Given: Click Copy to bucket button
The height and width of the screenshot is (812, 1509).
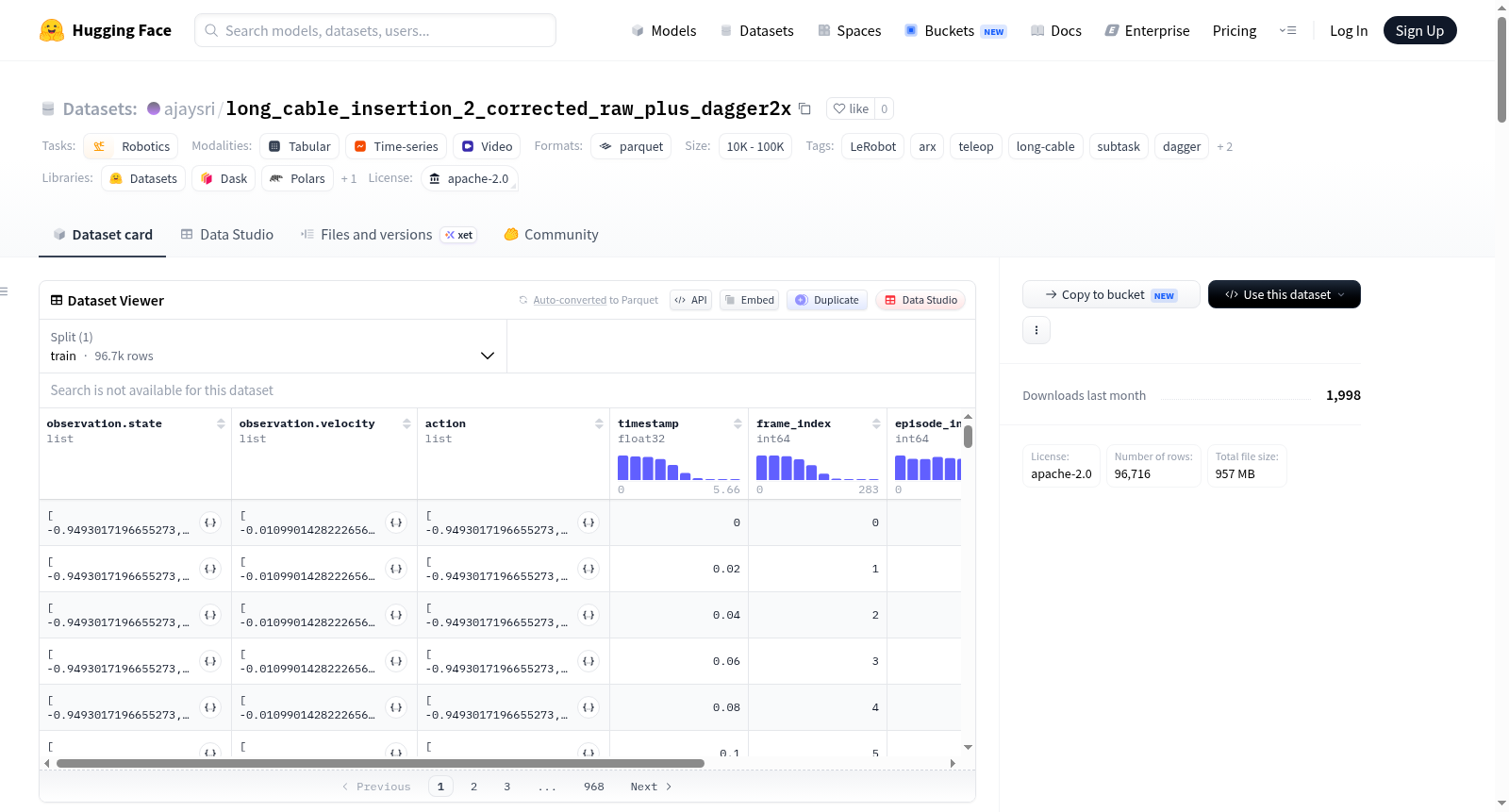Looking at the screenshot, I should click(x=1111, y=294).
